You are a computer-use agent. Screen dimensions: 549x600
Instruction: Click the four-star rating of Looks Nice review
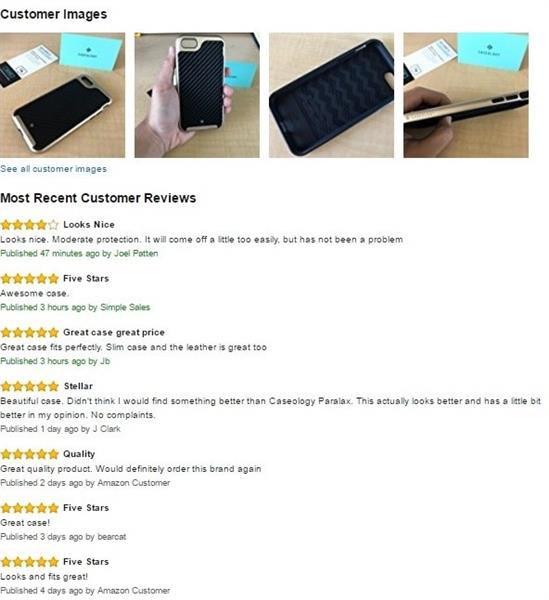pyautogui.click(x=29, y=225)
